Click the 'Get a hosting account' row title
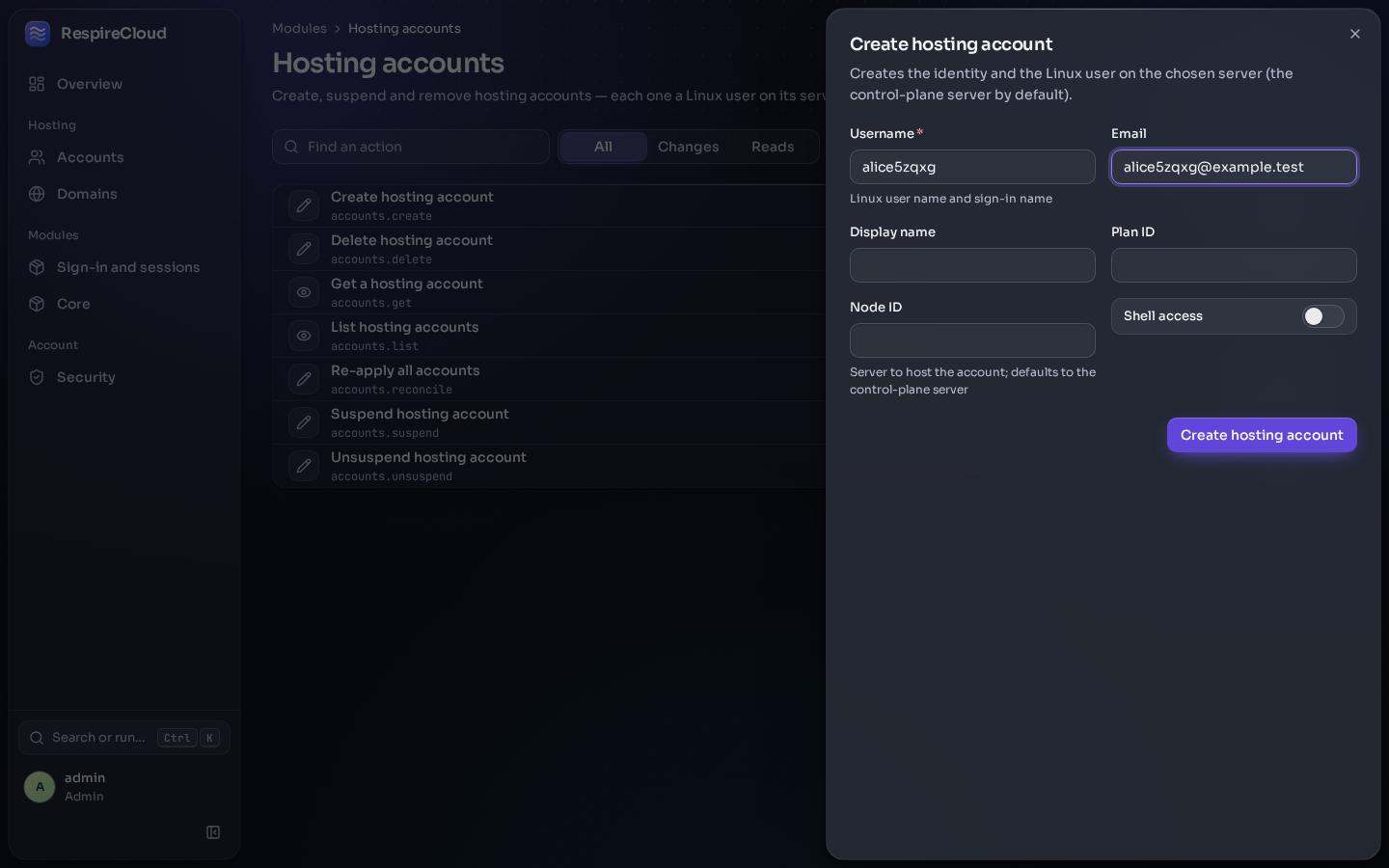Viewport: 1389px width, 868px height. (407, 284)
